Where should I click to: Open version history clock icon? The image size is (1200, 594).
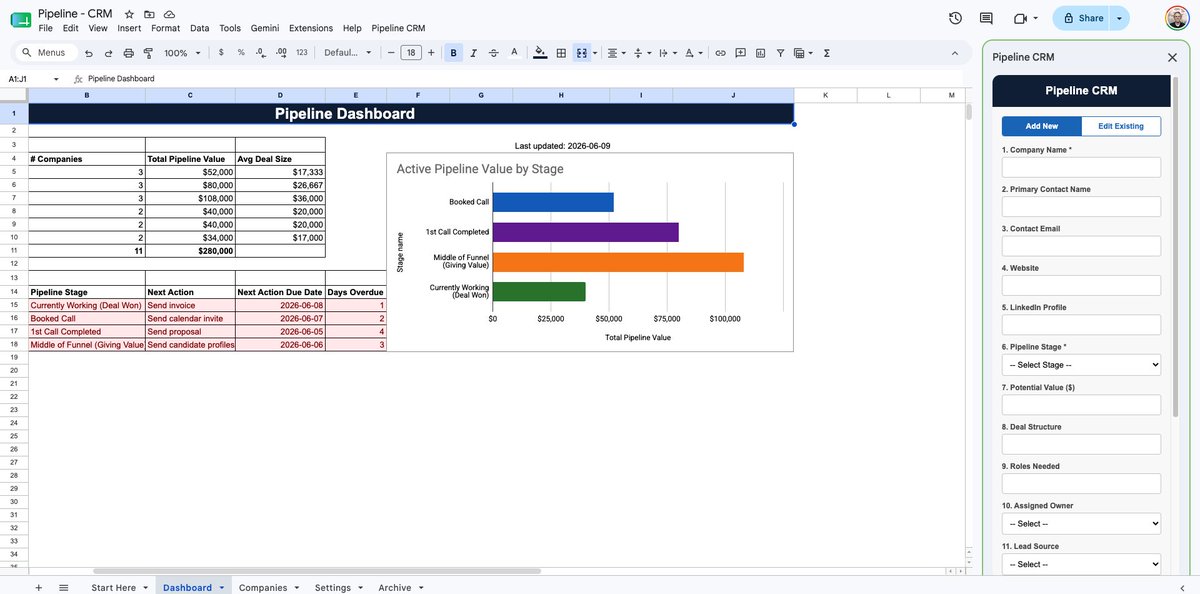(955, 18)
